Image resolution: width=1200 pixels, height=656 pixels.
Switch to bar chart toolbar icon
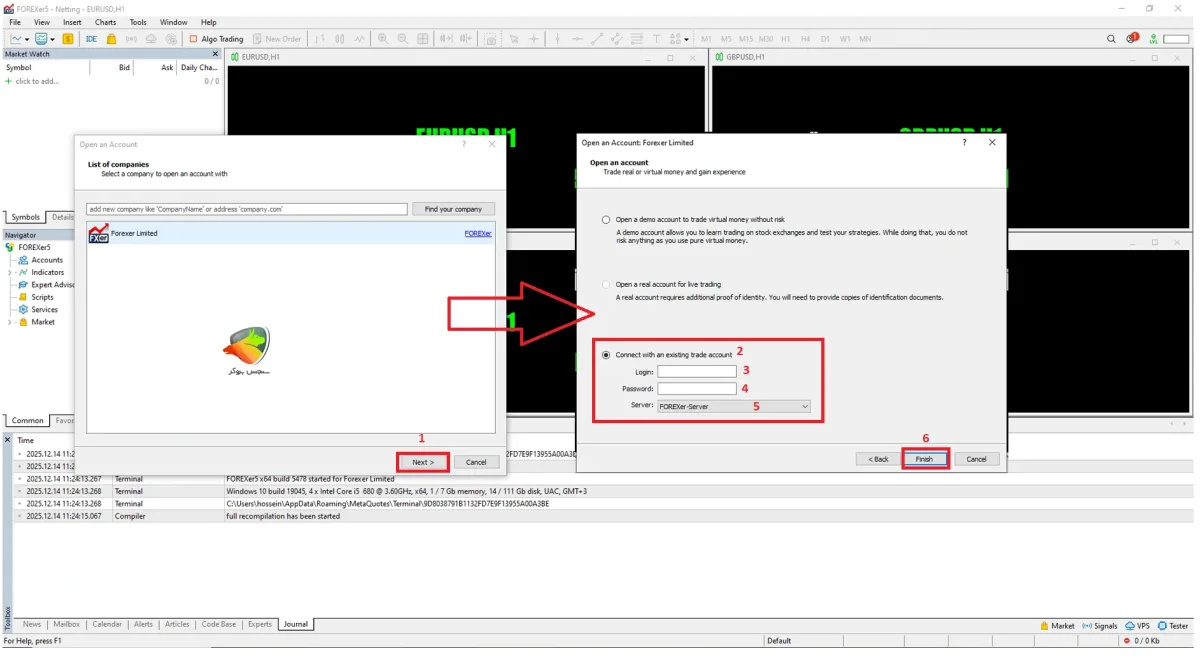(320, 39)
